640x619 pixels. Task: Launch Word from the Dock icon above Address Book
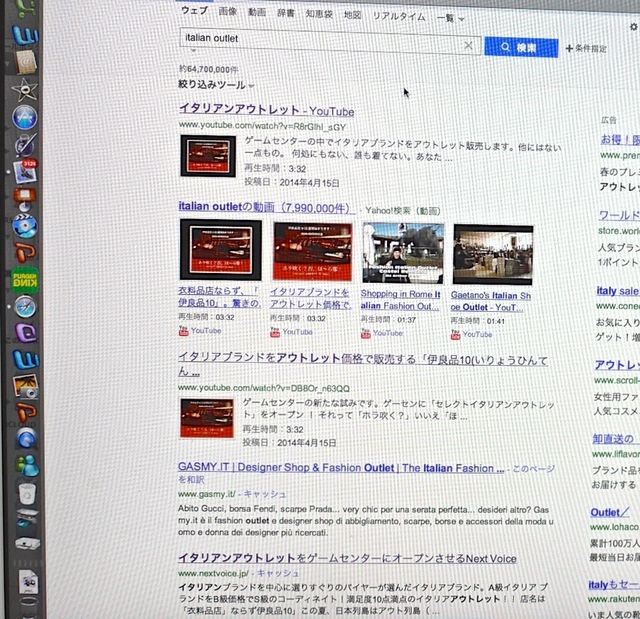pos(25,35)
